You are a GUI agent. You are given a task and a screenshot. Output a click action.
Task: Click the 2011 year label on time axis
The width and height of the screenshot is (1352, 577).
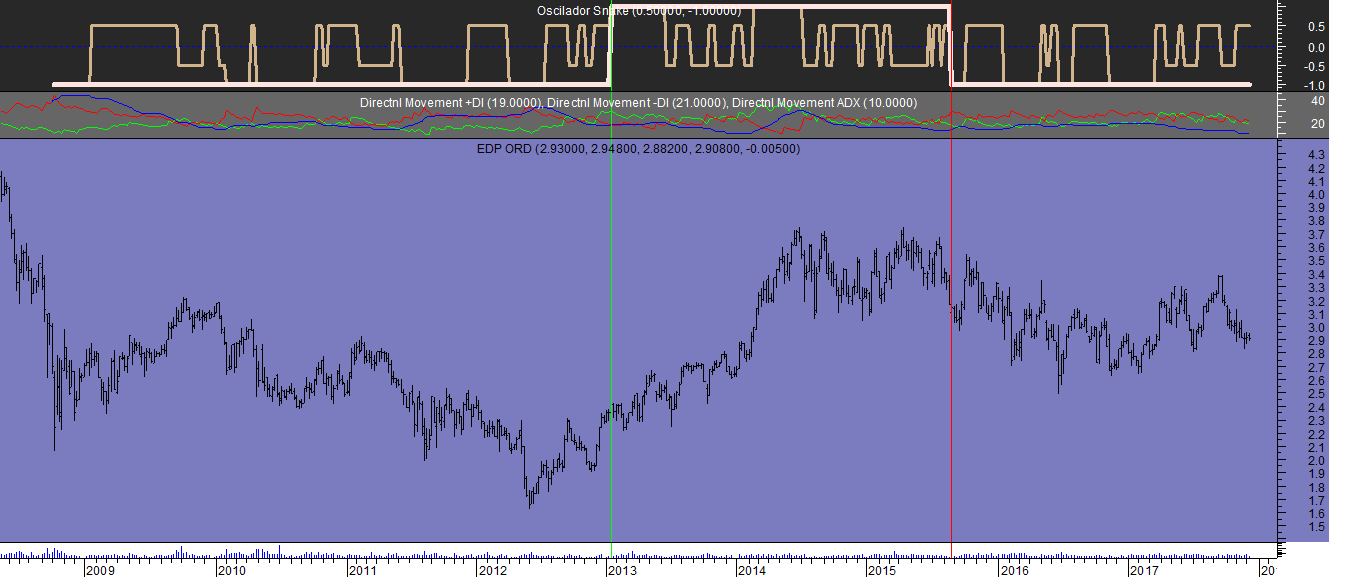[362, 570]
